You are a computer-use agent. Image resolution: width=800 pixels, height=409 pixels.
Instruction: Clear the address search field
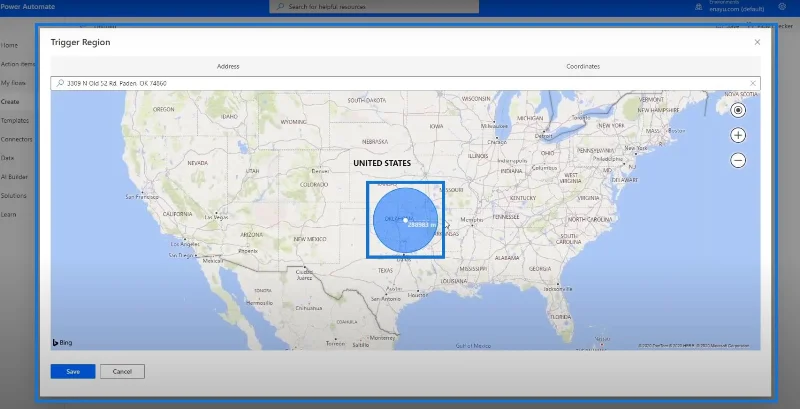coord(753,83)
